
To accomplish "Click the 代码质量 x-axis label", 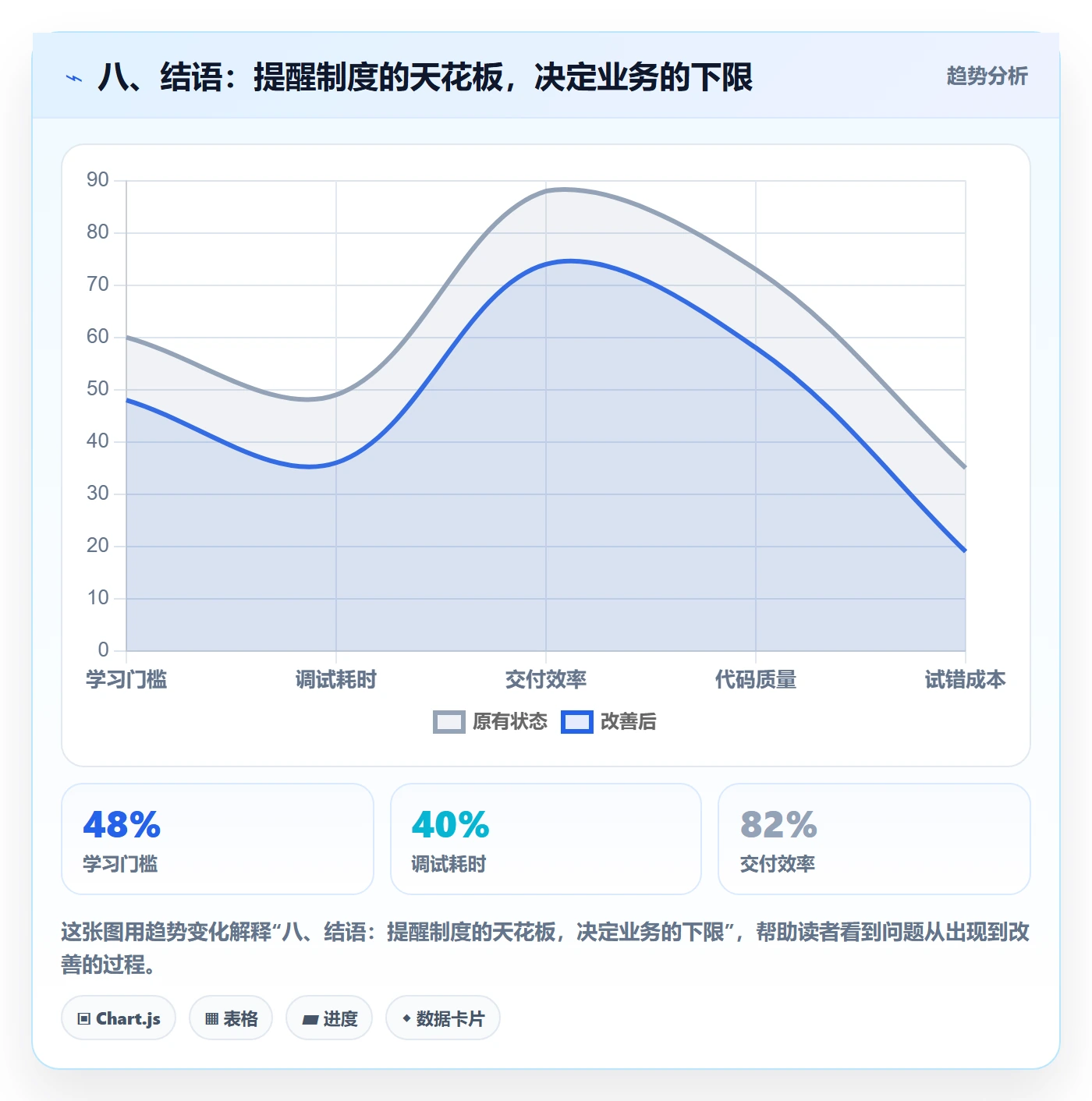I will (x=756, y=680).
